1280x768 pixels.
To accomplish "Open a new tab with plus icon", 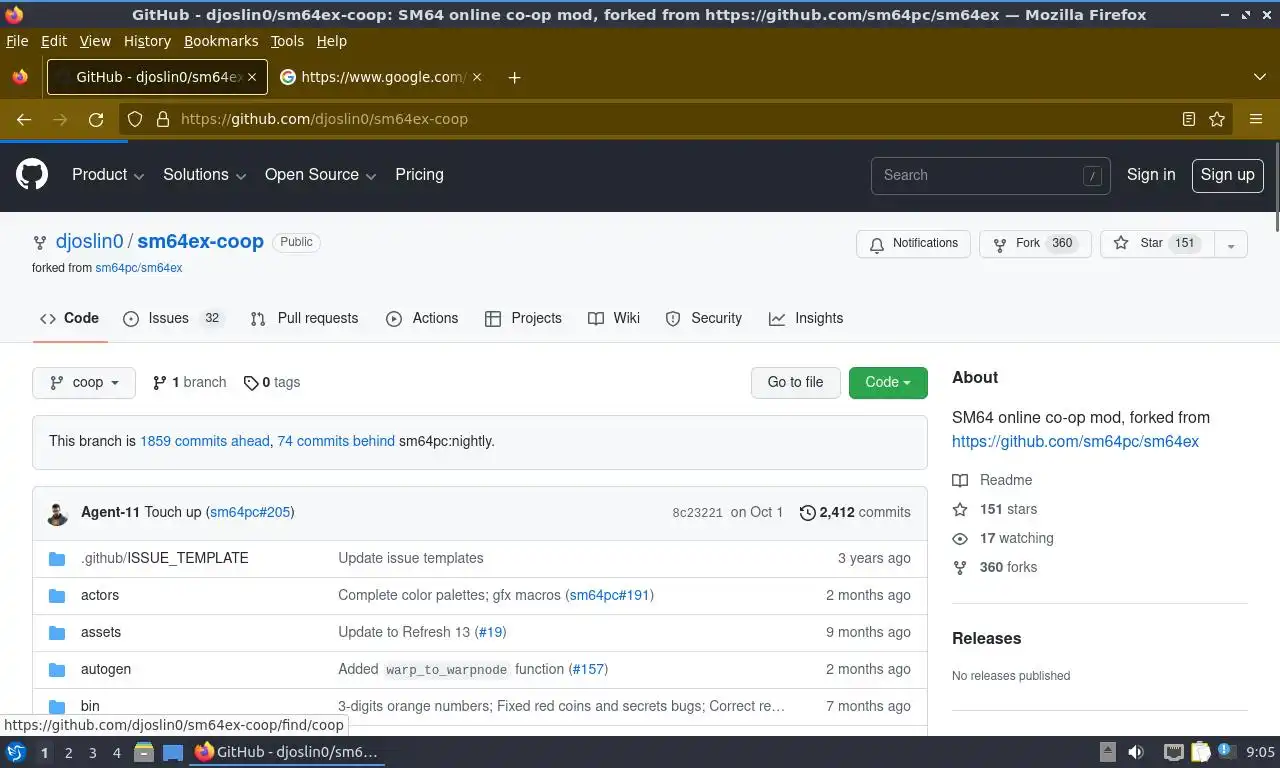I will [x=514, y=77].
